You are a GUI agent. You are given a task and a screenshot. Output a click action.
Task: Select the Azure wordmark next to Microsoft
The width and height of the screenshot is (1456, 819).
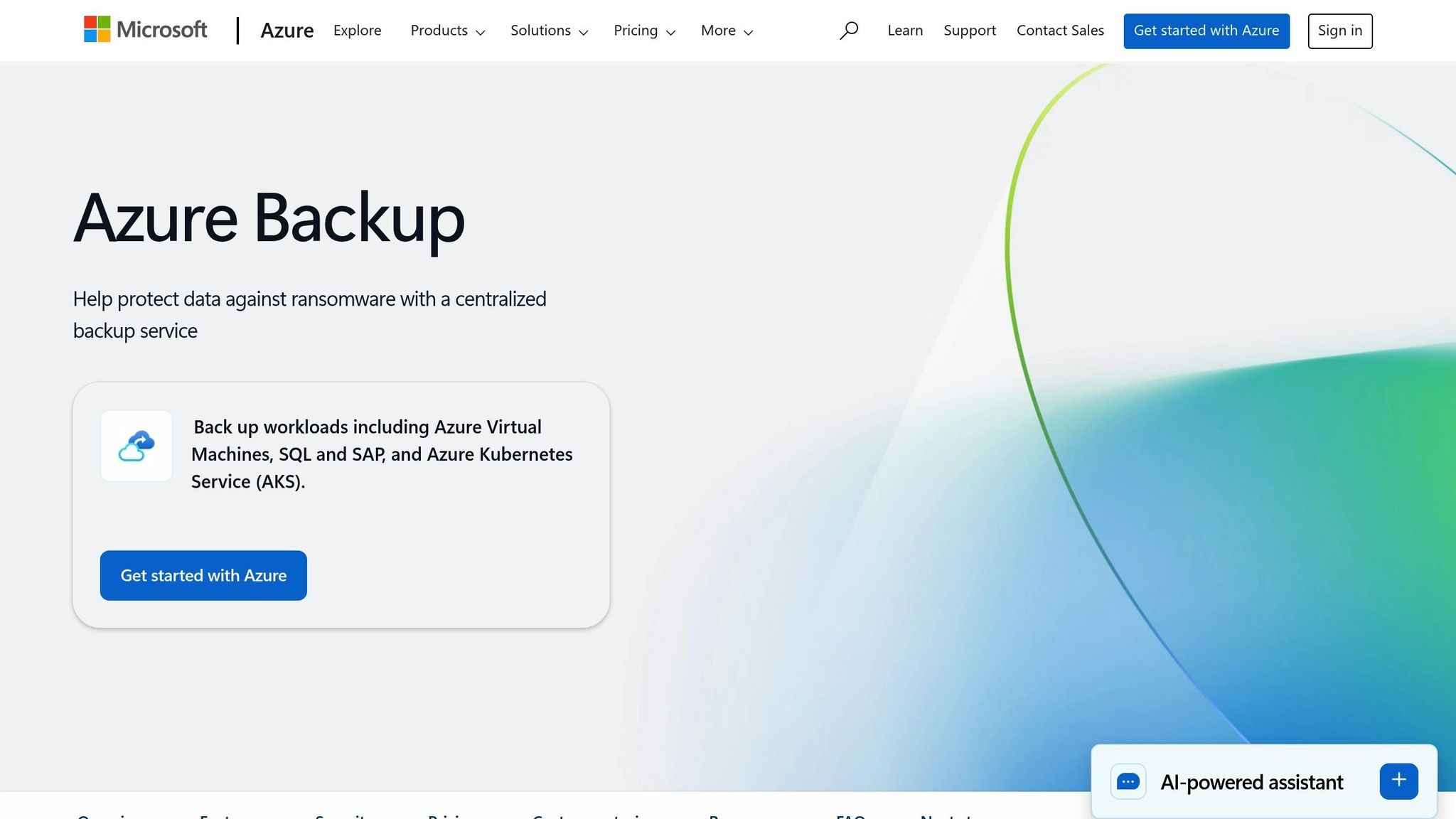(287, 30)
